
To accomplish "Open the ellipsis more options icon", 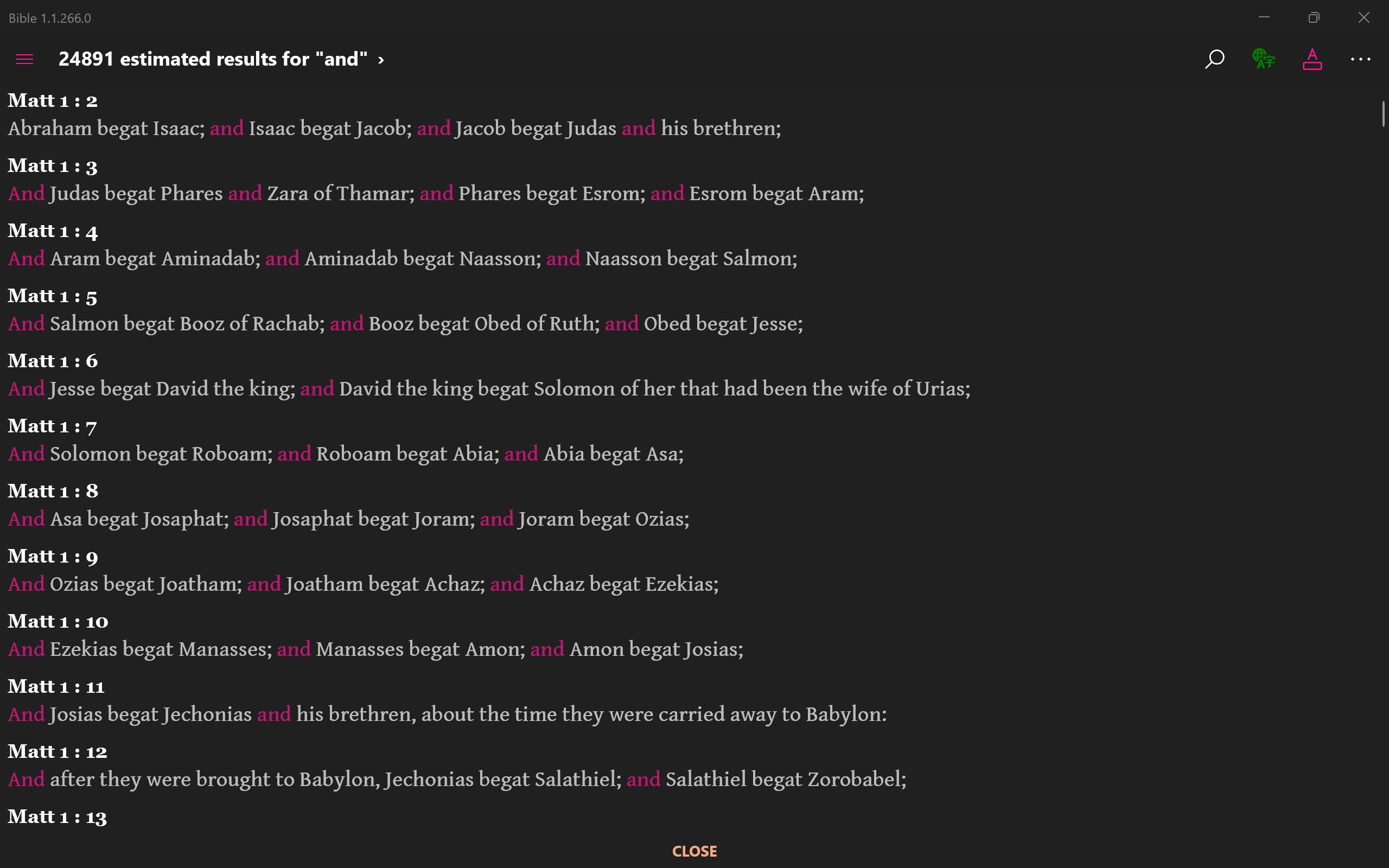I will 1361,59.
